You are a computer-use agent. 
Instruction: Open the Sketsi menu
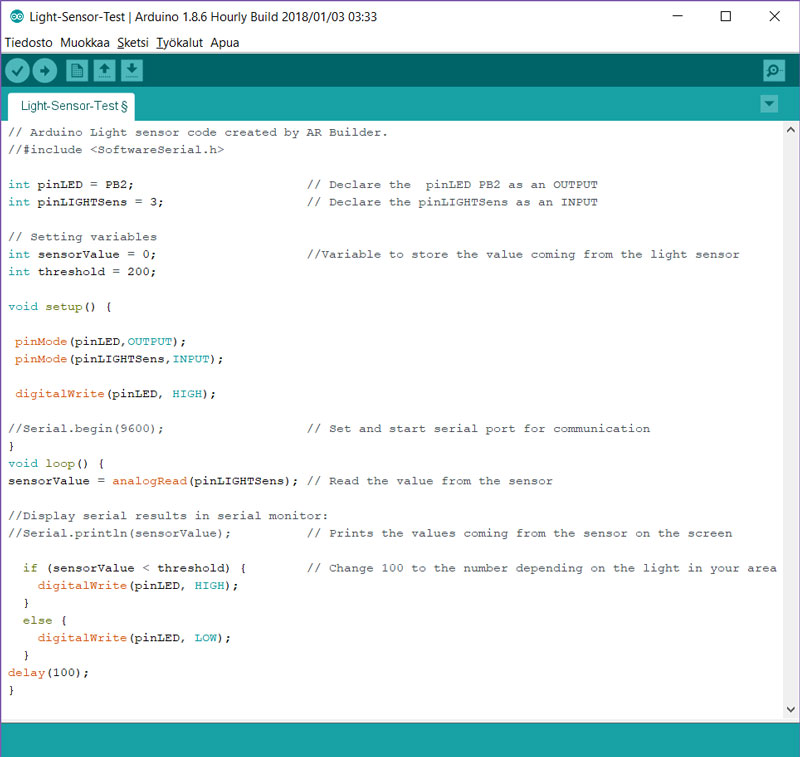tap(133, 42)
